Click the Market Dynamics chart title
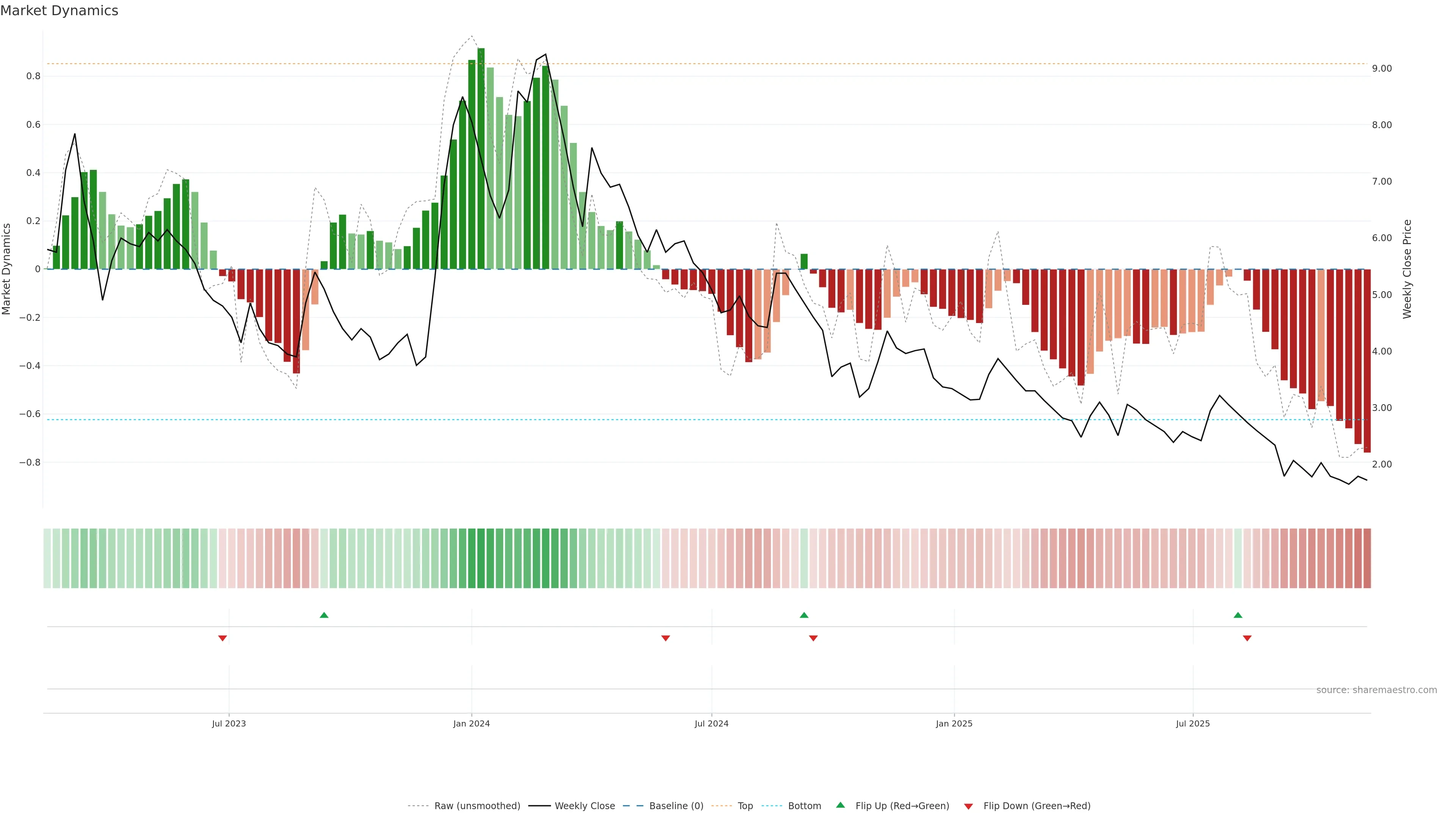 tap(60, 11)
